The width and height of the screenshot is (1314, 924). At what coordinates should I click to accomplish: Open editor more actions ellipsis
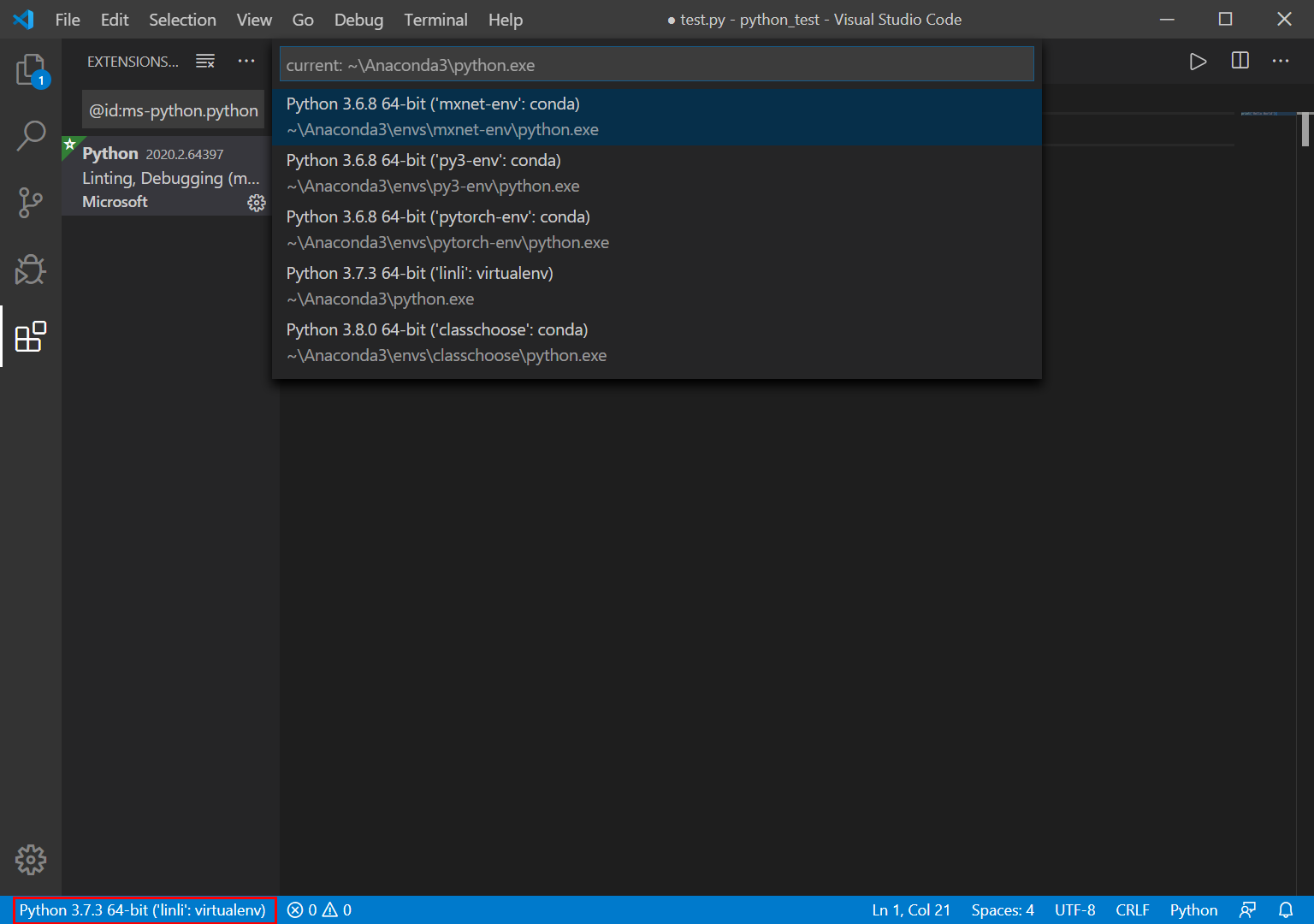(1281, 61)
